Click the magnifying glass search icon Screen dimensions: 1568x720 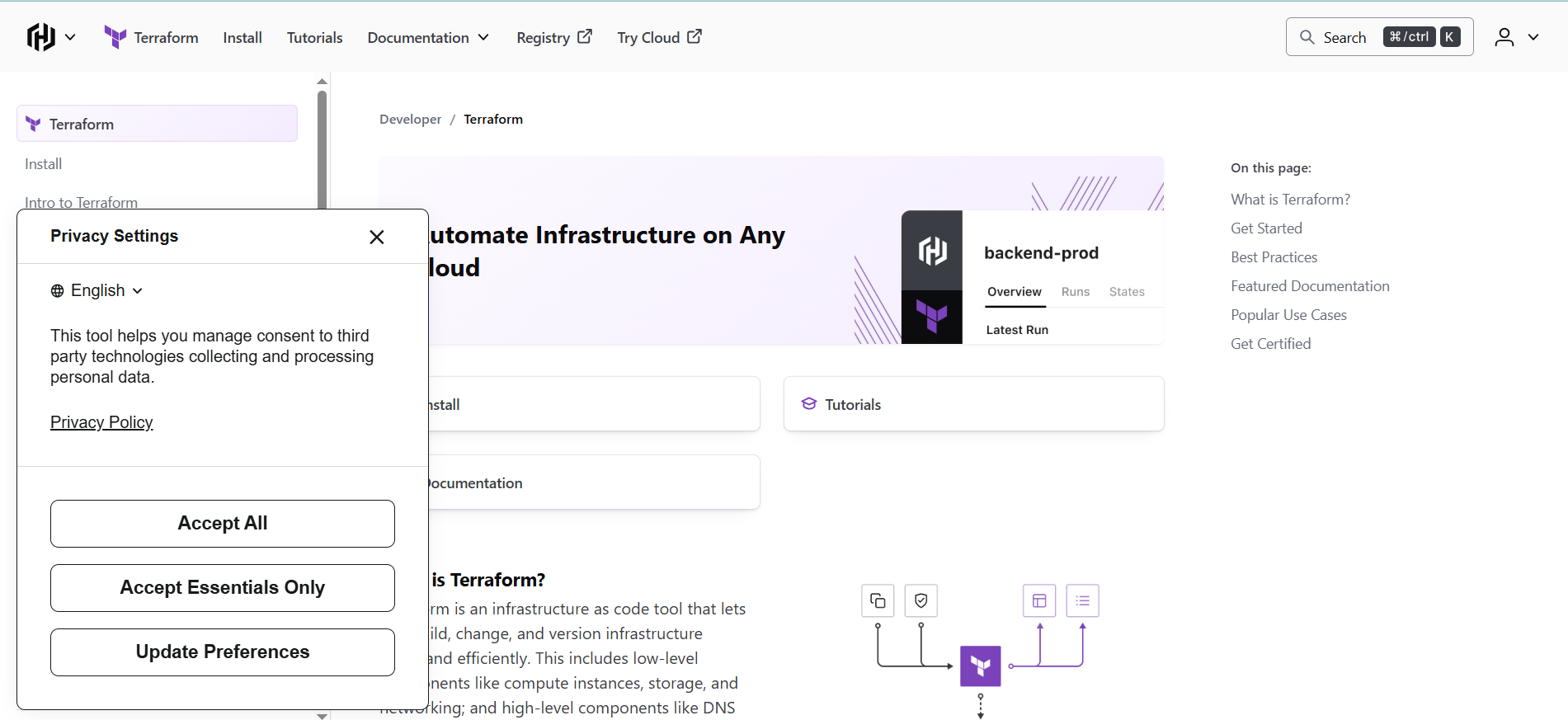1307,37
